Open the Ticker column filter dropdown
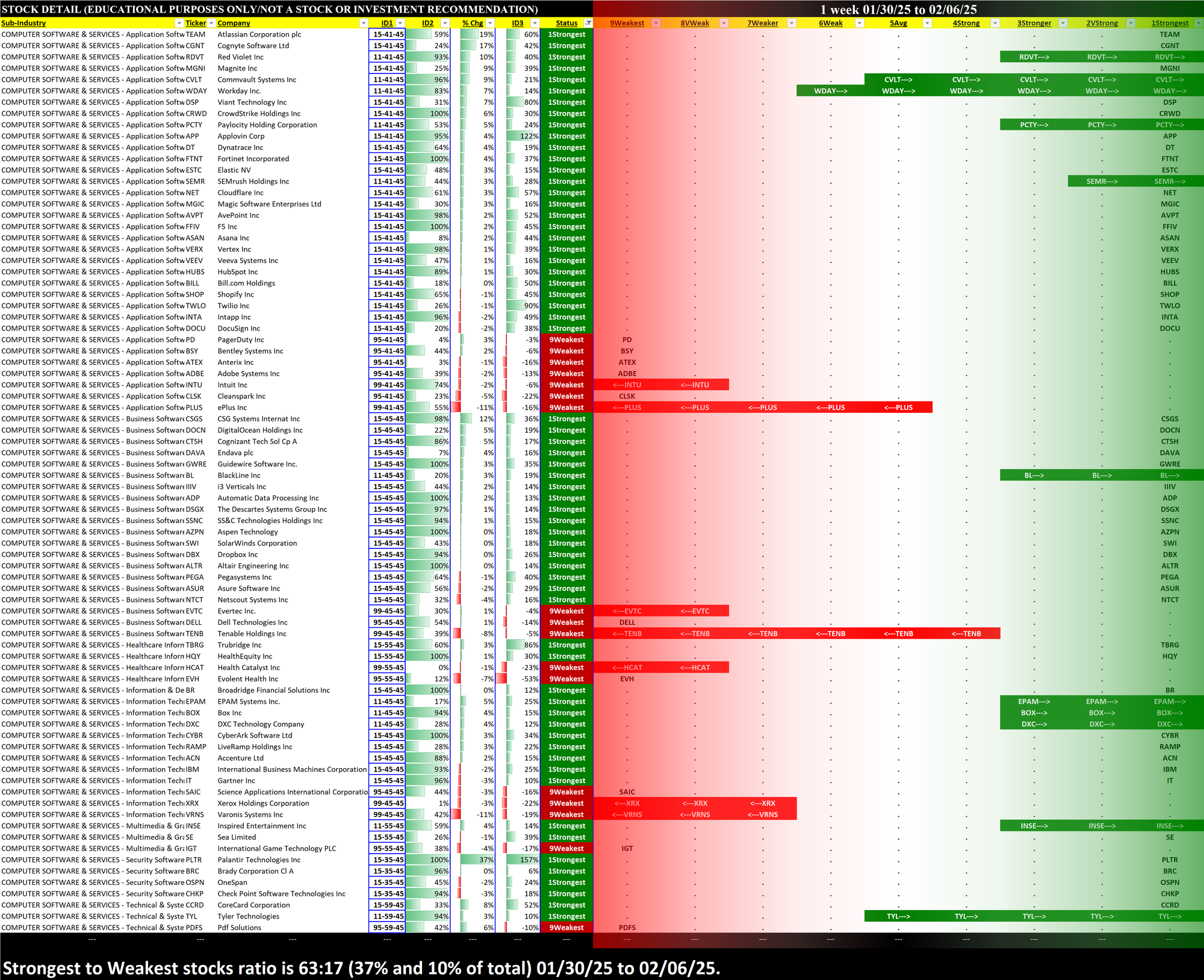This screenshot has width=1204, height=980. (x=211, y=23)
